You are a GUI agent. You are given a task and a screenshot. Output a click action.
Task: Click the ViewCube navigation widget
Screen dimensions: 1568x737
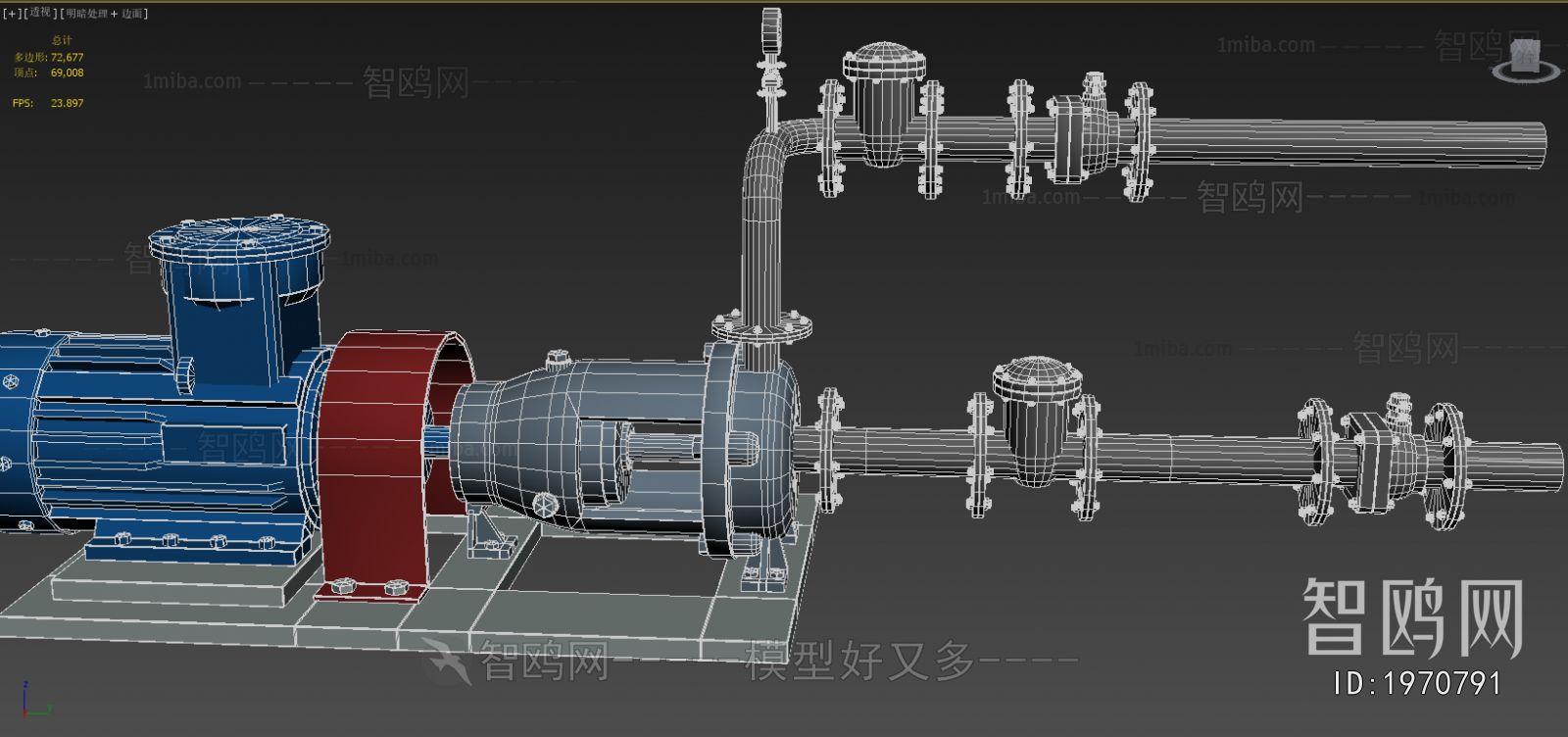click(1525, 61)
